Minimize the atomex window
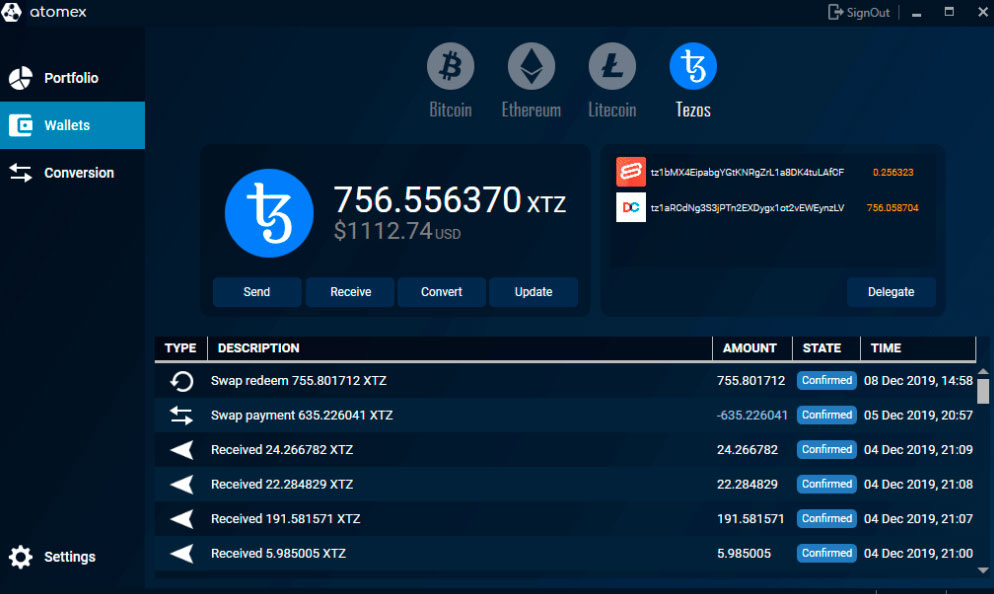The height and width of the screenshot is (594, 994). (x=917, y=13)
